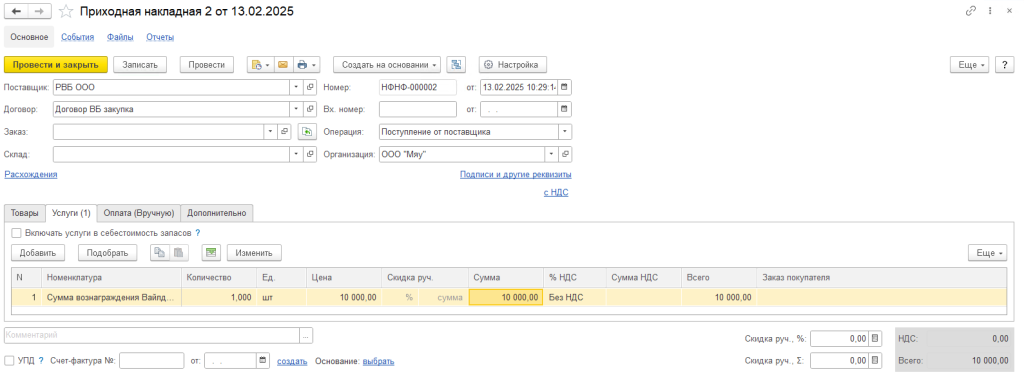The height and width of the screenshot is (377, 1024).
Task: Click the выбрать basis link
Action: click(378, 361)
